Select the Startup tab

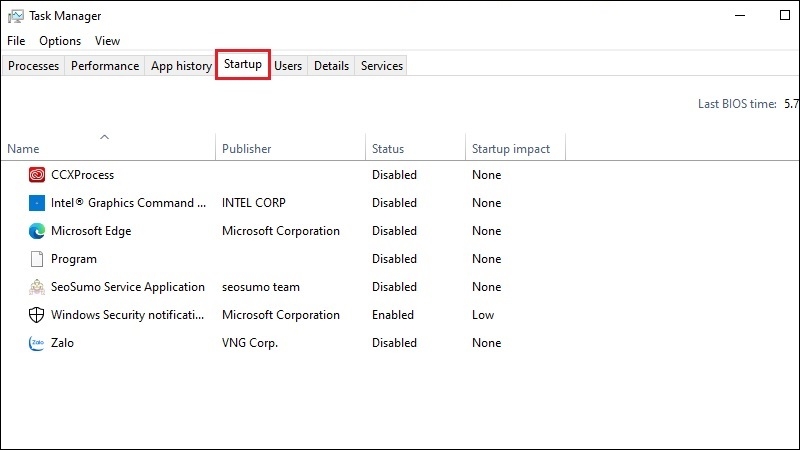pos(243,64)
